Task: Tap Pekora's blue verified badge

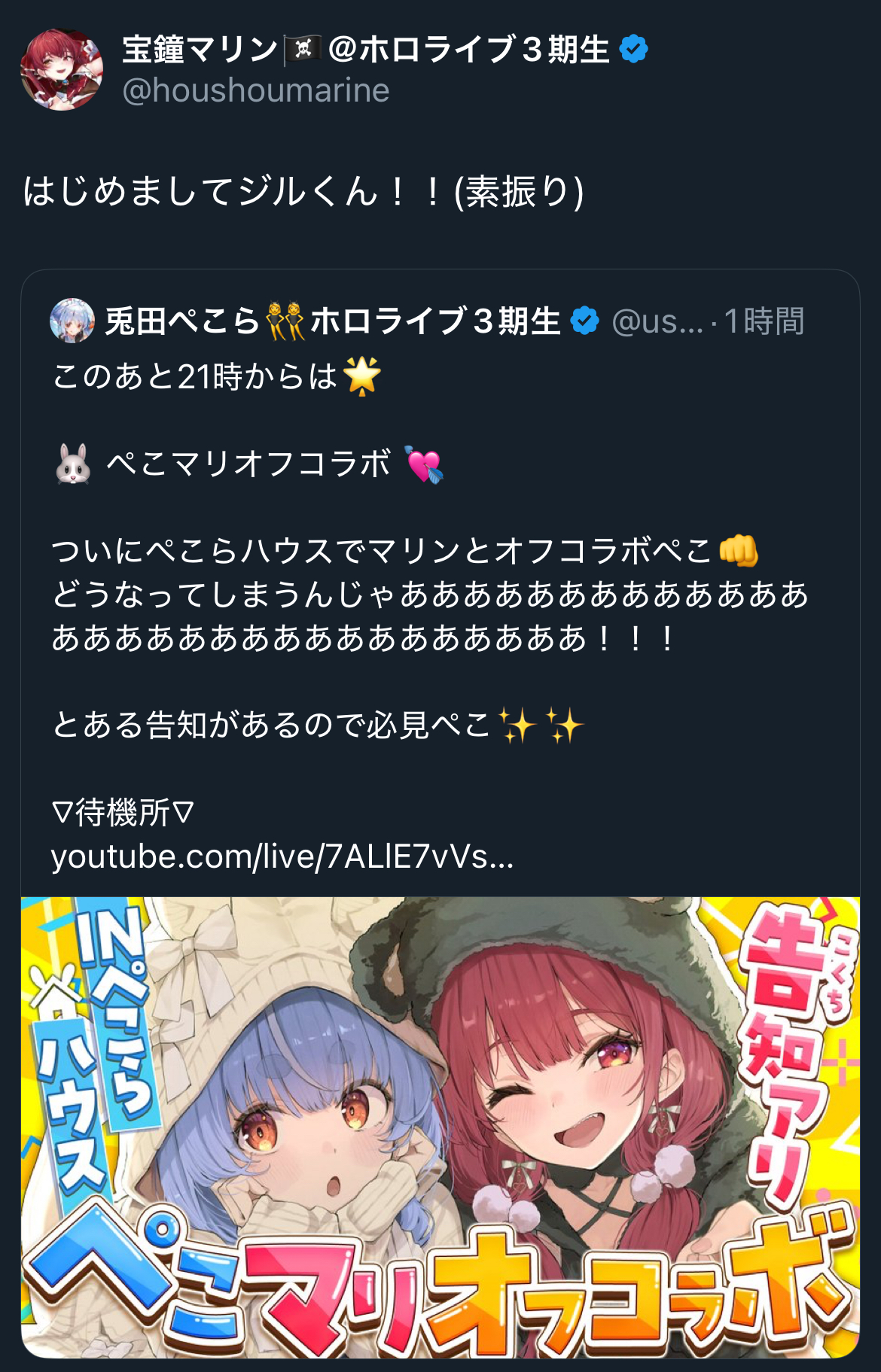Action: [584, 321]
